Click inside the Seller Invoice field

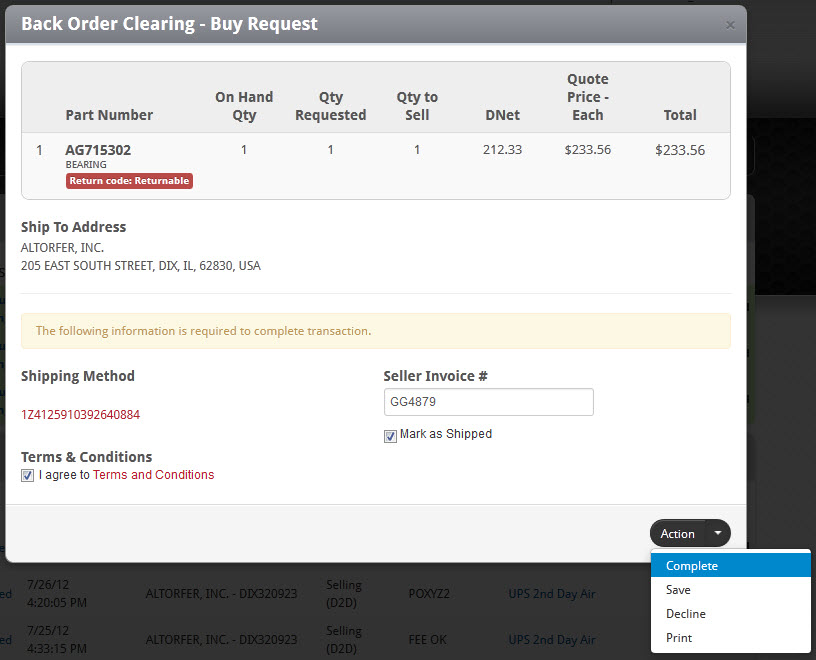488,401
